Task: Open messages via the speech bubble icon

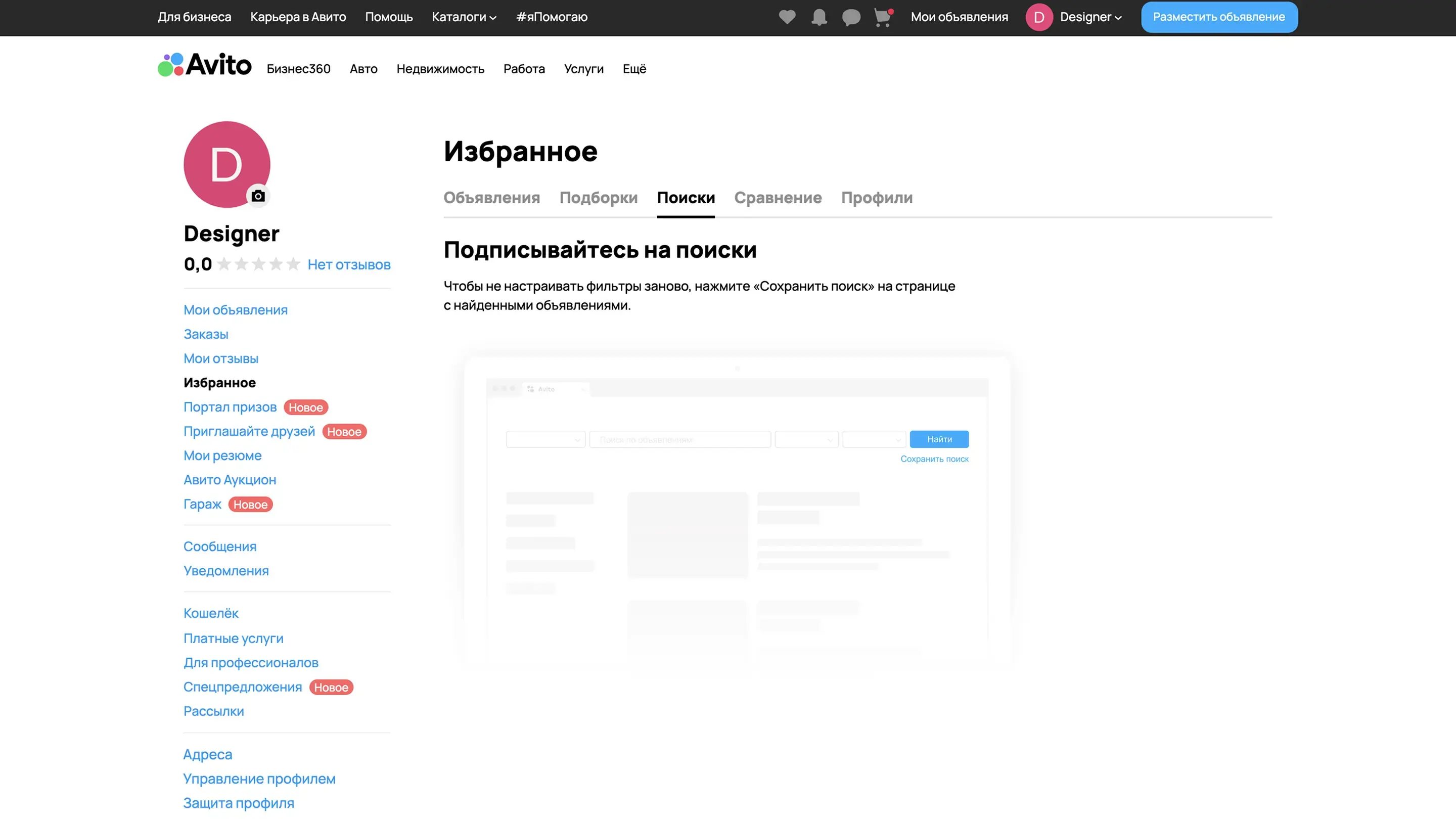Action: [851, 17]
